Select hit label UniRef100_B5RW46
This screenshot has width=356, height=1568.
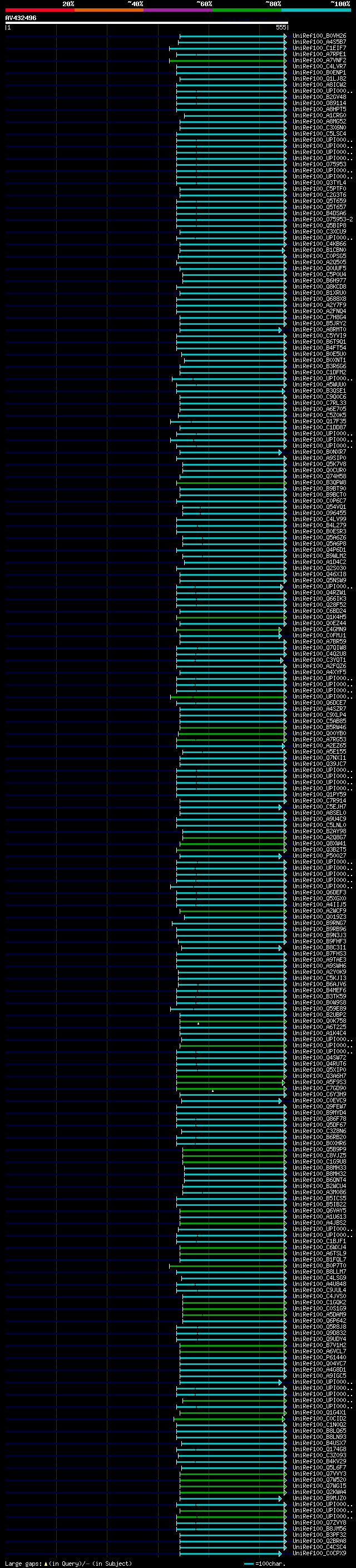(319, 728)
